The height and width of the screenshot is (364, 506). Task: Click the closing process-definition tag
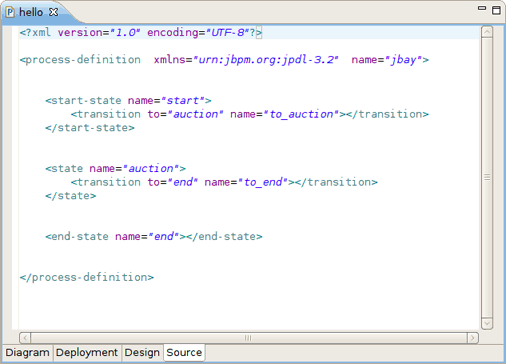(87, 277)
